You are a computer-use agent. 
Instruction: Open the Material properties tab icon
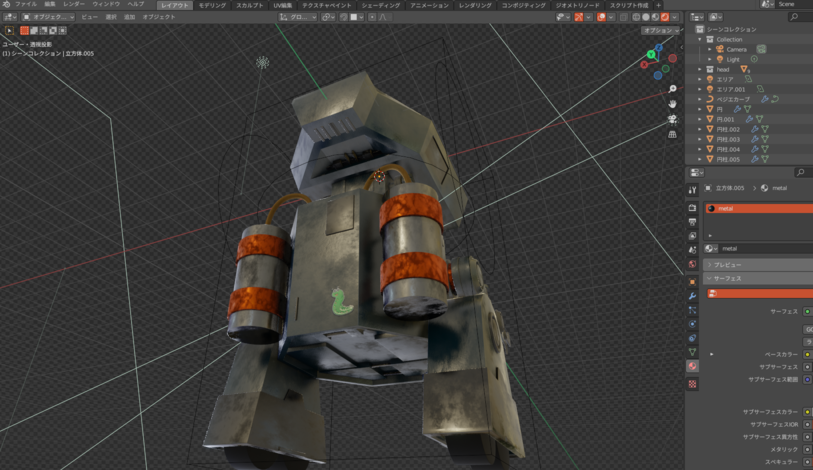click(692, 367)
